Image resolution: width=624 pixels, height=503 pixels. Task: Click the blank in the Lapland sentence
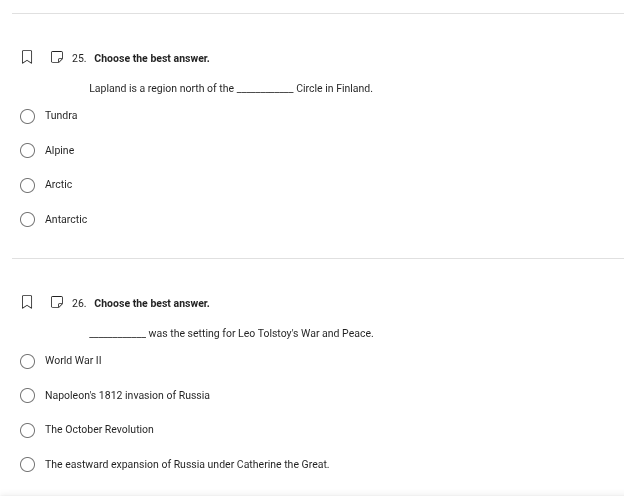265,89
